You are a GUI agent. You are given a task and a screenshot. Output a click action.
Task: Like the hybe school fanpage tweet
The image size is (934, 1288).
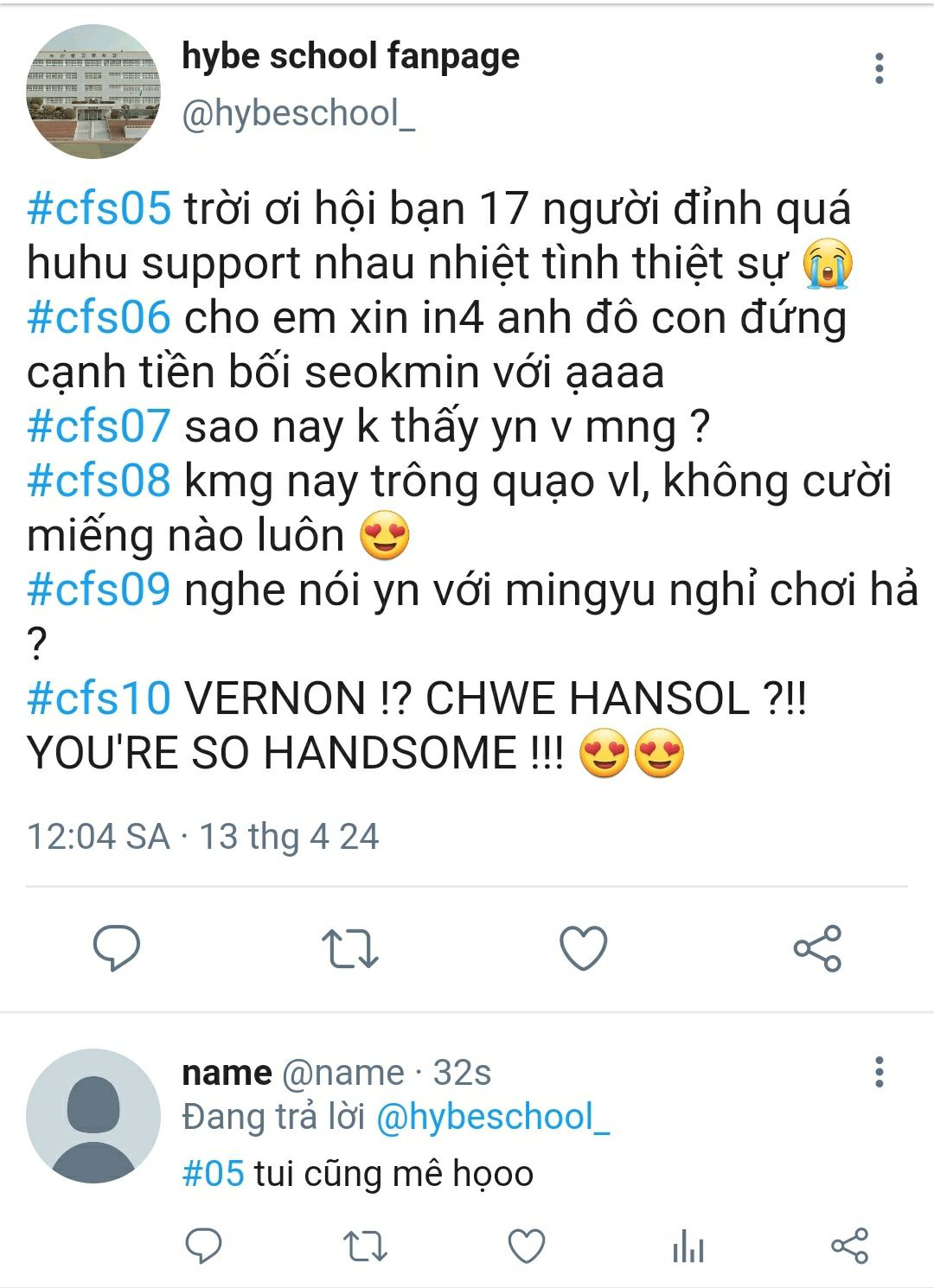584,948
